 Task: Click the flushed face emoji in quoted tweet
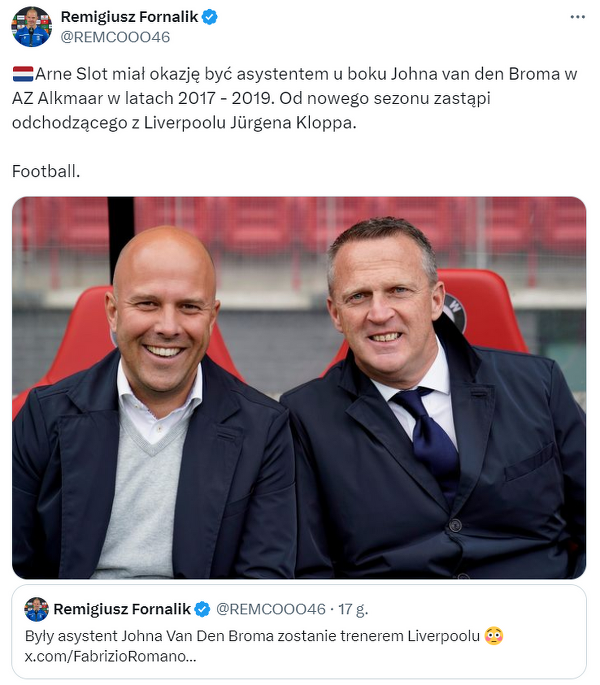(x=492, y=636)
